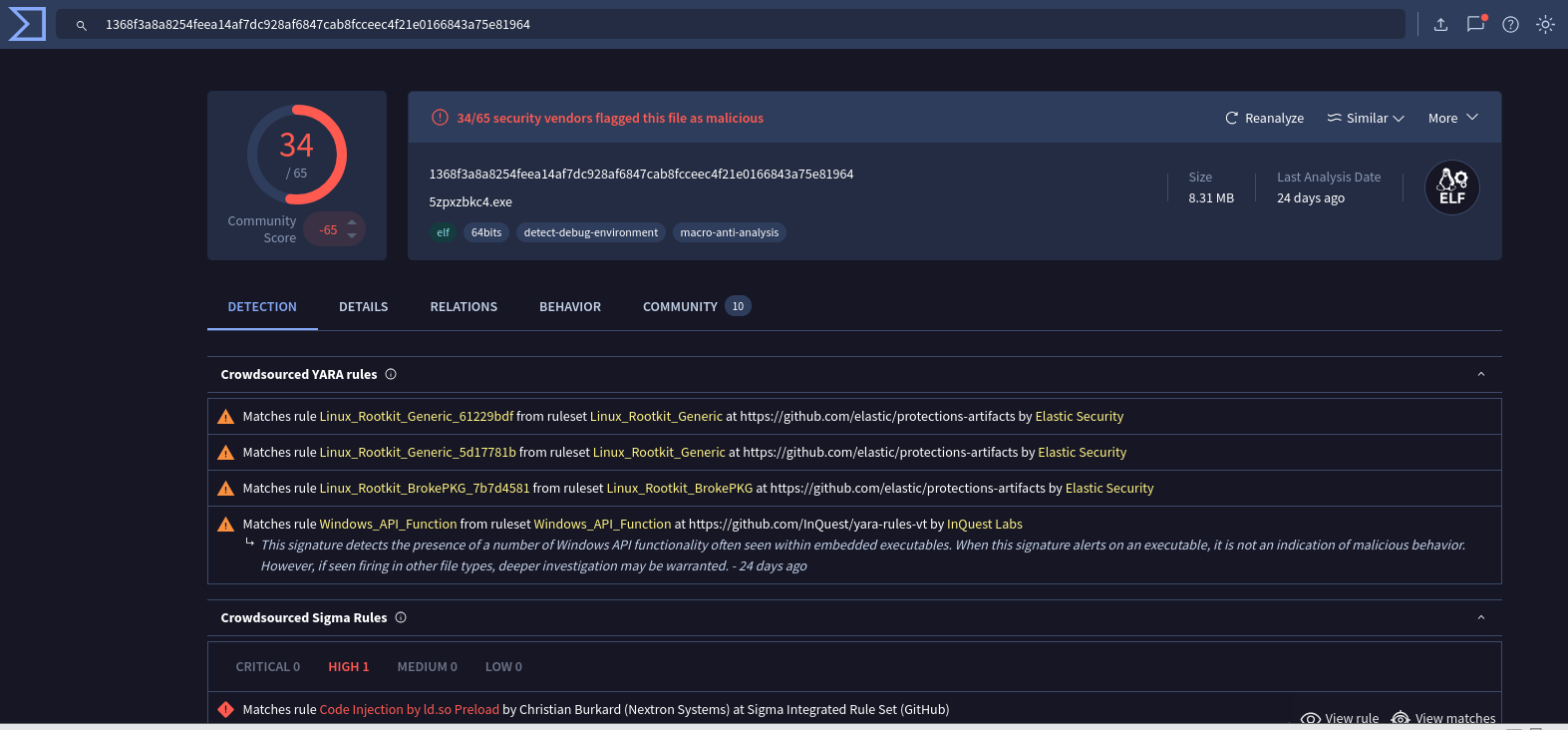Open the Similar dropdown
Screen dimensions: 1568x730
1366,118
